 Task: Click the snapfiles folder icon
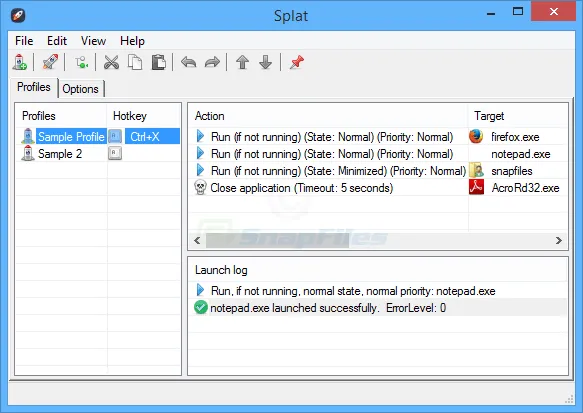[476, 170]
